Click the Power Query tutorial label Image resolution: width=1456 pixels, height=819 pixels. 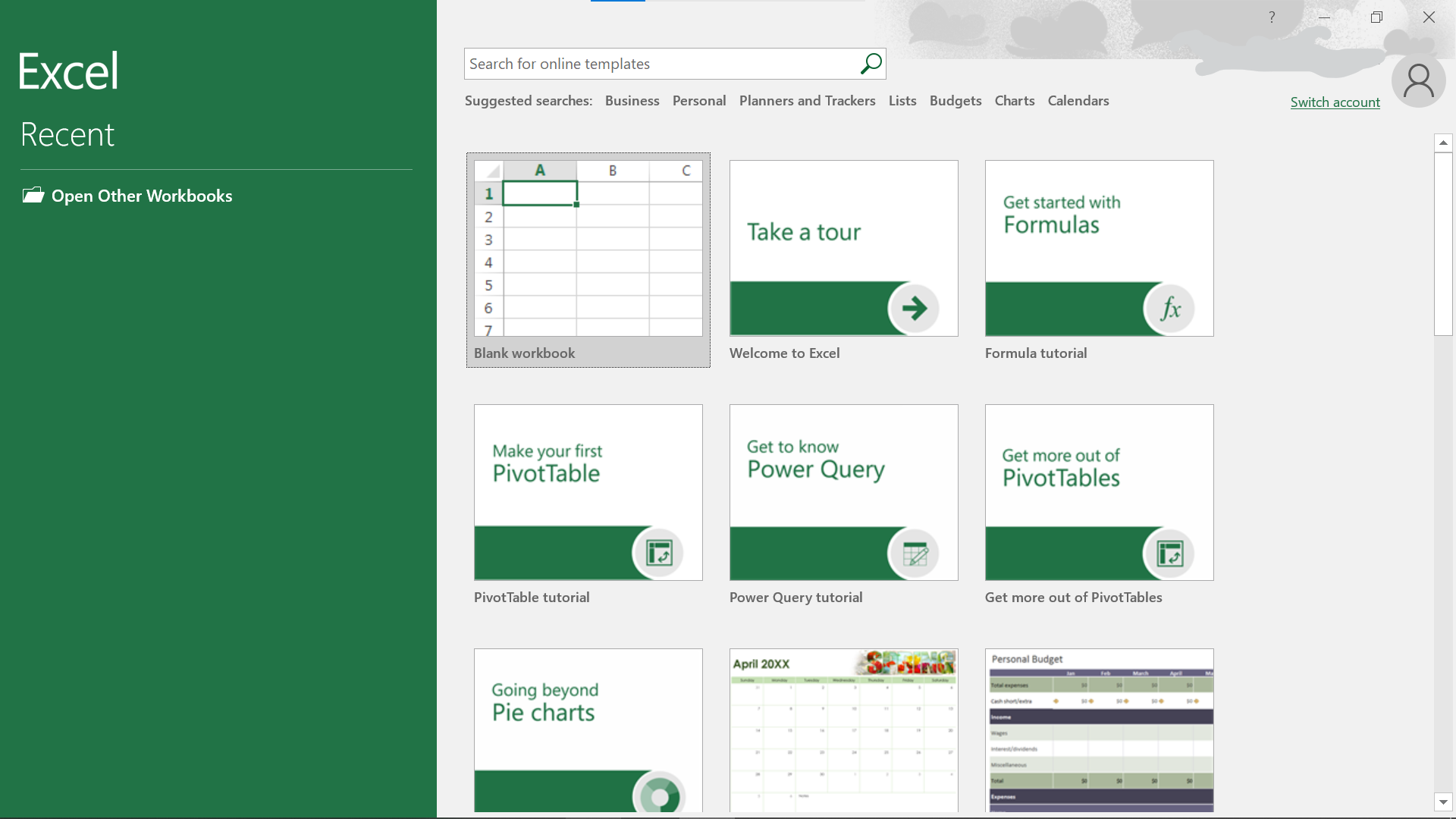pos(795,598)
